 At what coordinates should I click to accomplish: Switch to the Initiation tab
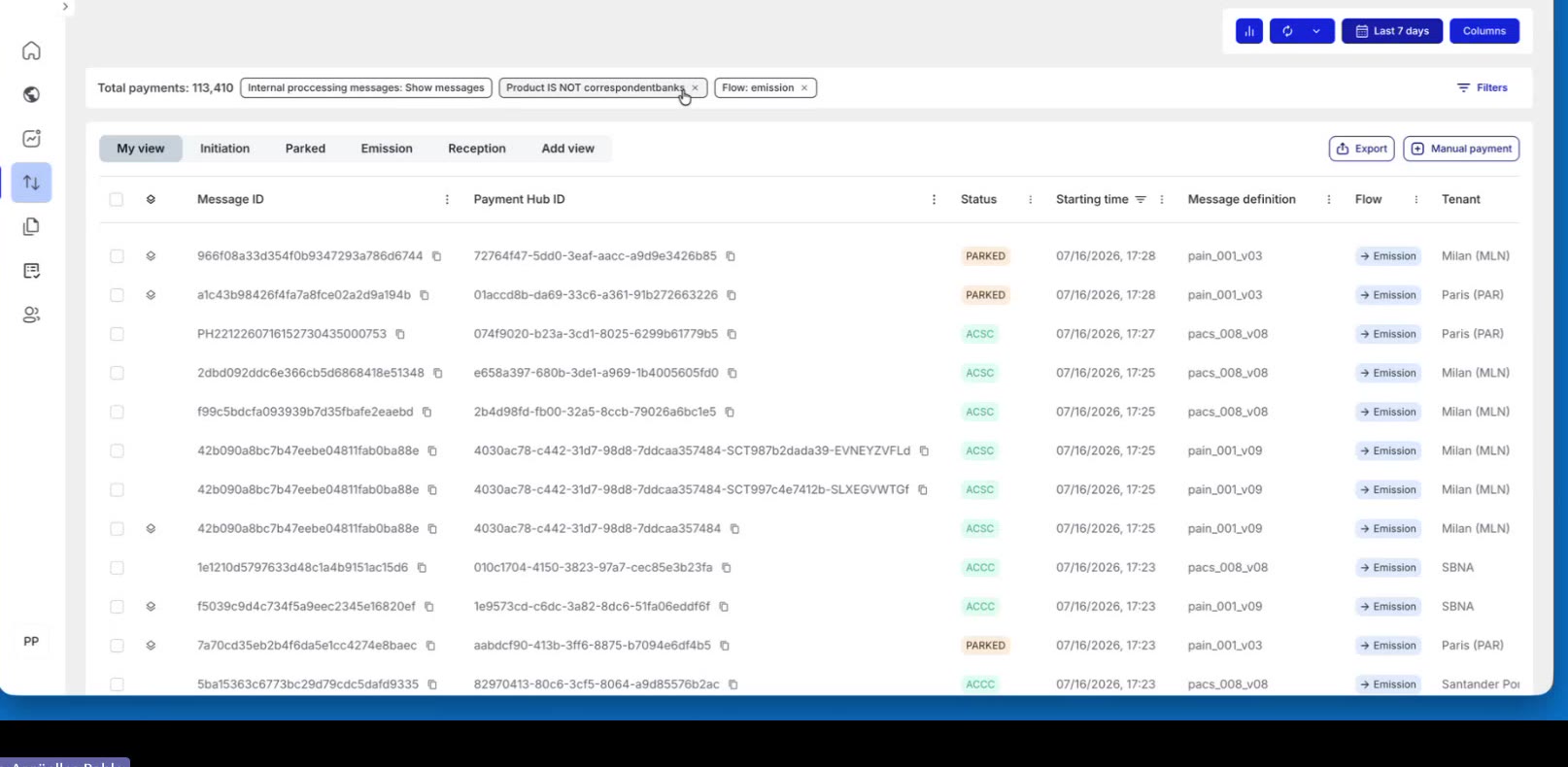pyautogui.click(x=224, y=149)
